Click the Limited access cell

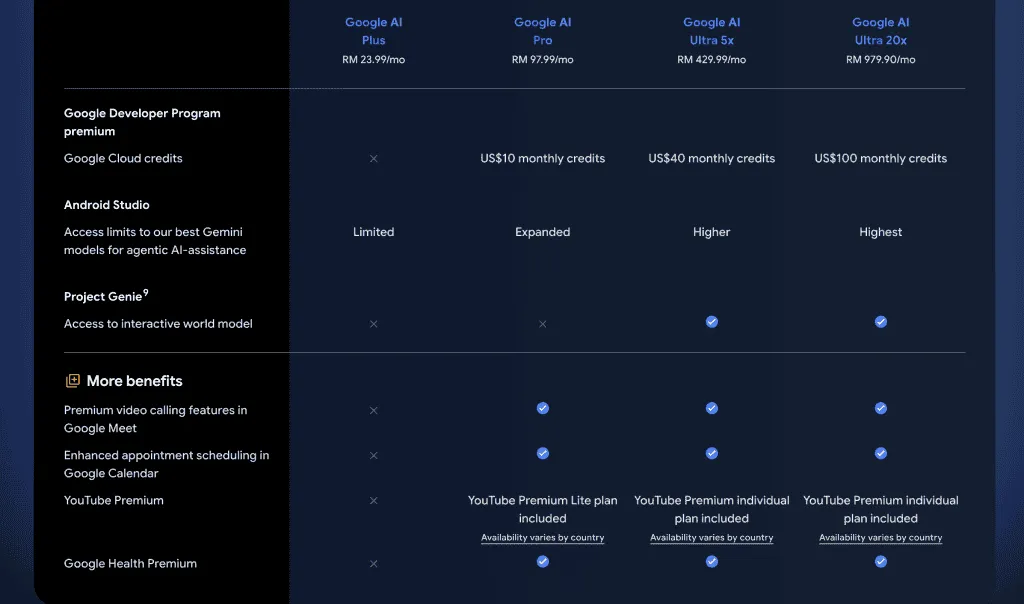point(374,232)
